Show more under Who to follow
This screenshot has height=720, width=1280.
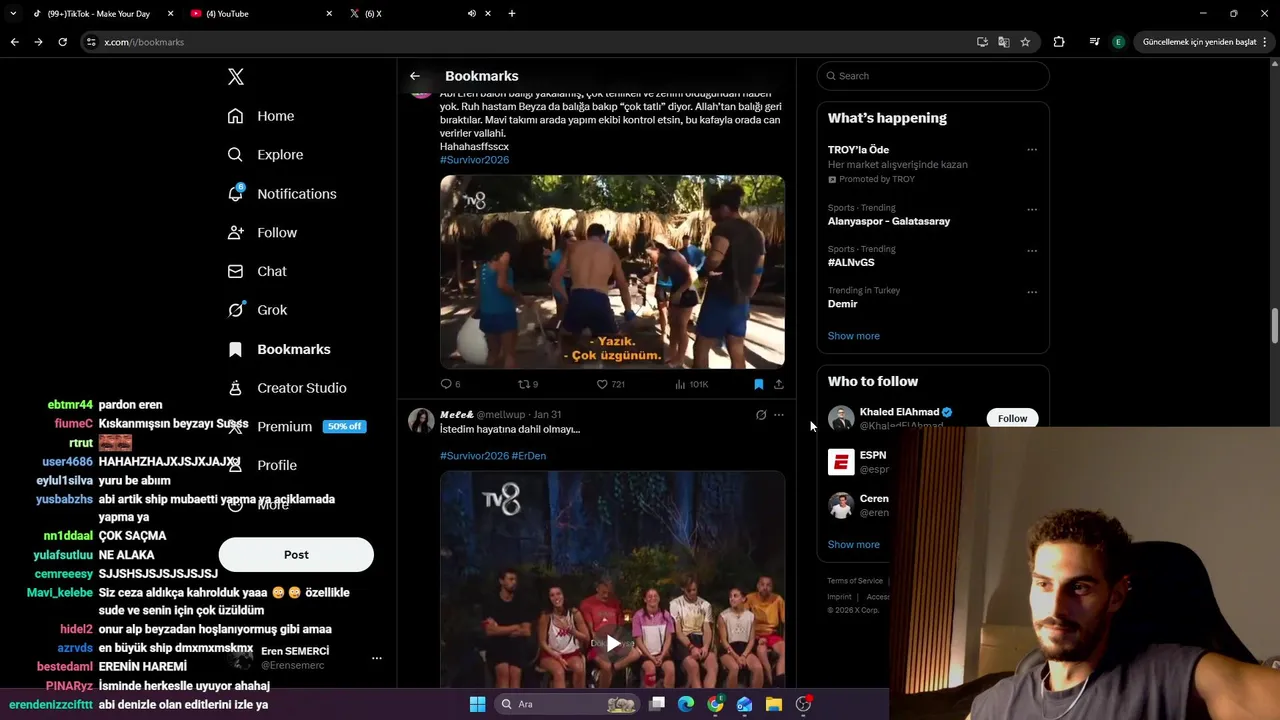853,545
